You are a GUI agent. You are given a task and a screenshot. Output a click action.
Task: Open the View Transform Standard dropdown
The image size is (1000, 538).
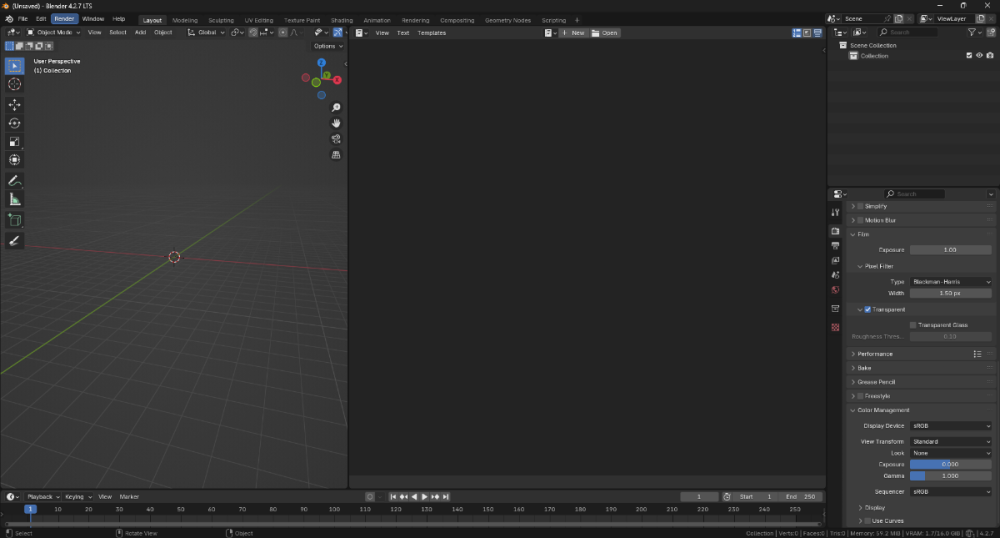click(x=950, y=441)
